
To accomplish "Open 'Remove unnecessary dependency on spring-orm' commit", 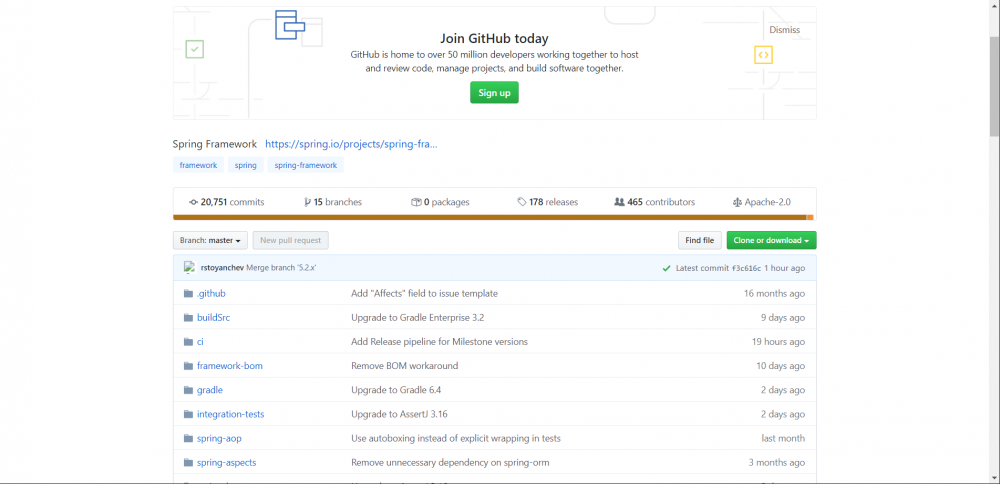I will click(450, 463).
